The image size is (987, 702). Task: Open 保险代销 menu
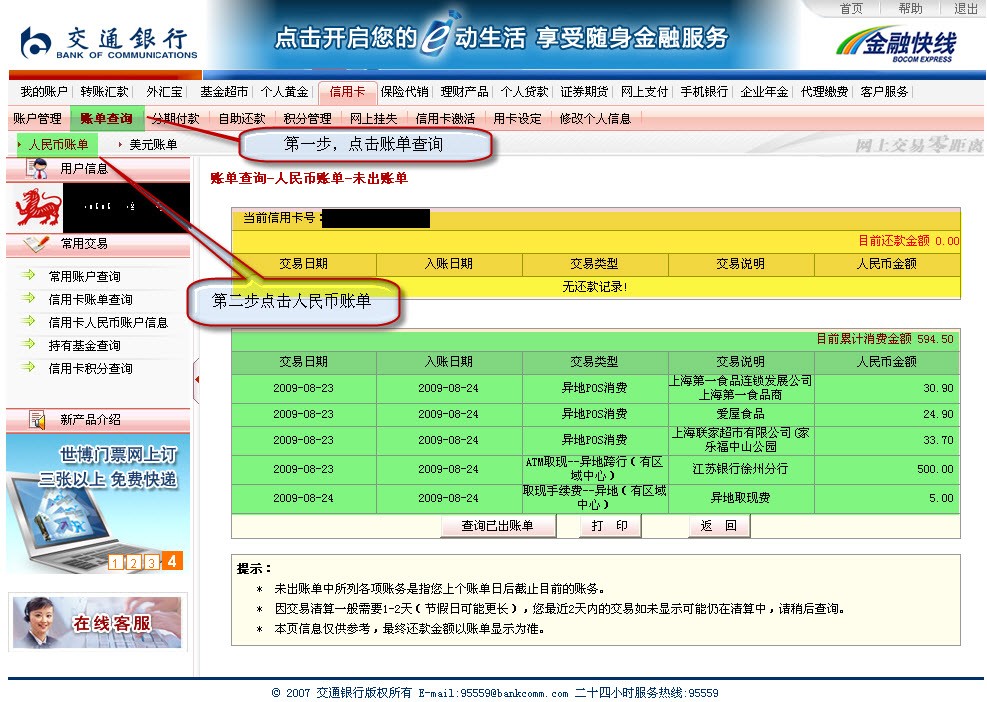coord(404,92)
